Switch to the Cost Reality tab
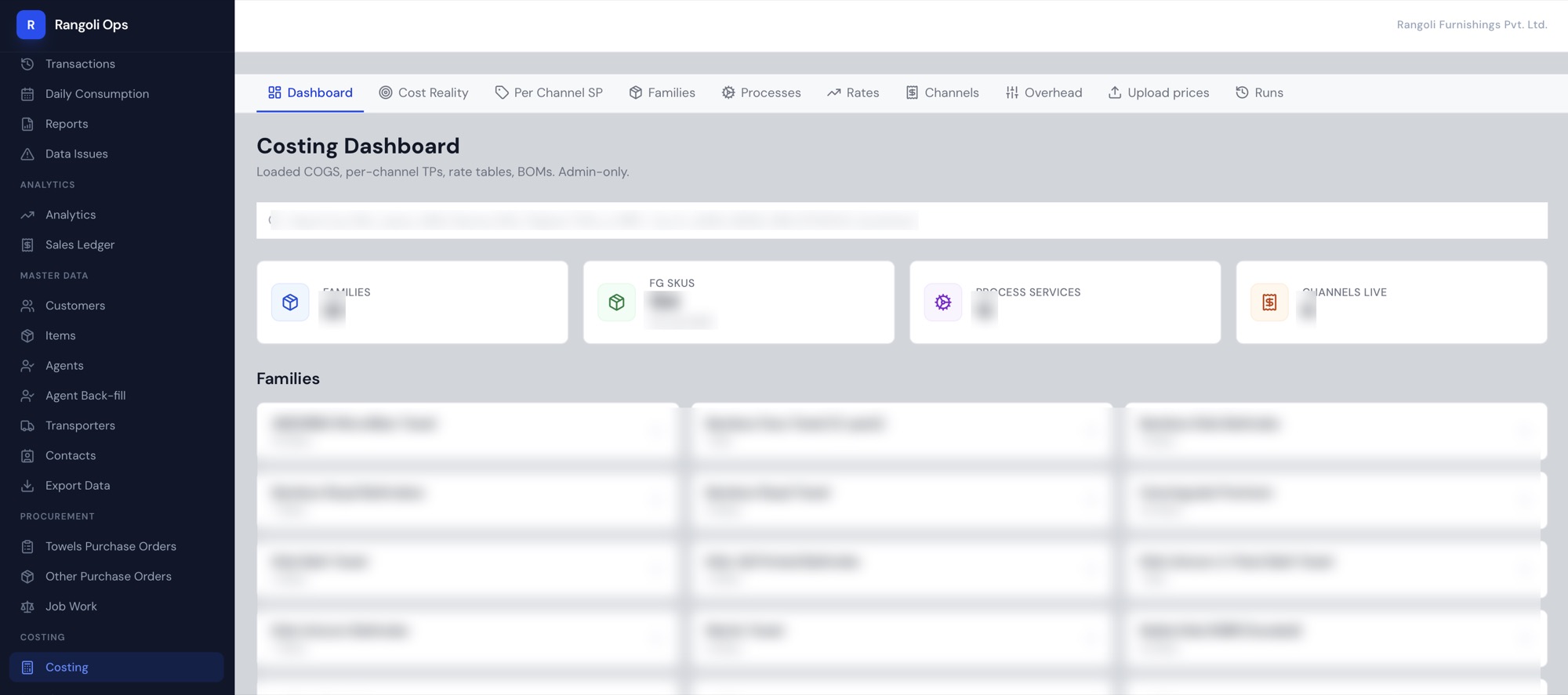The image size is (1568, 695). coord(423,92)
